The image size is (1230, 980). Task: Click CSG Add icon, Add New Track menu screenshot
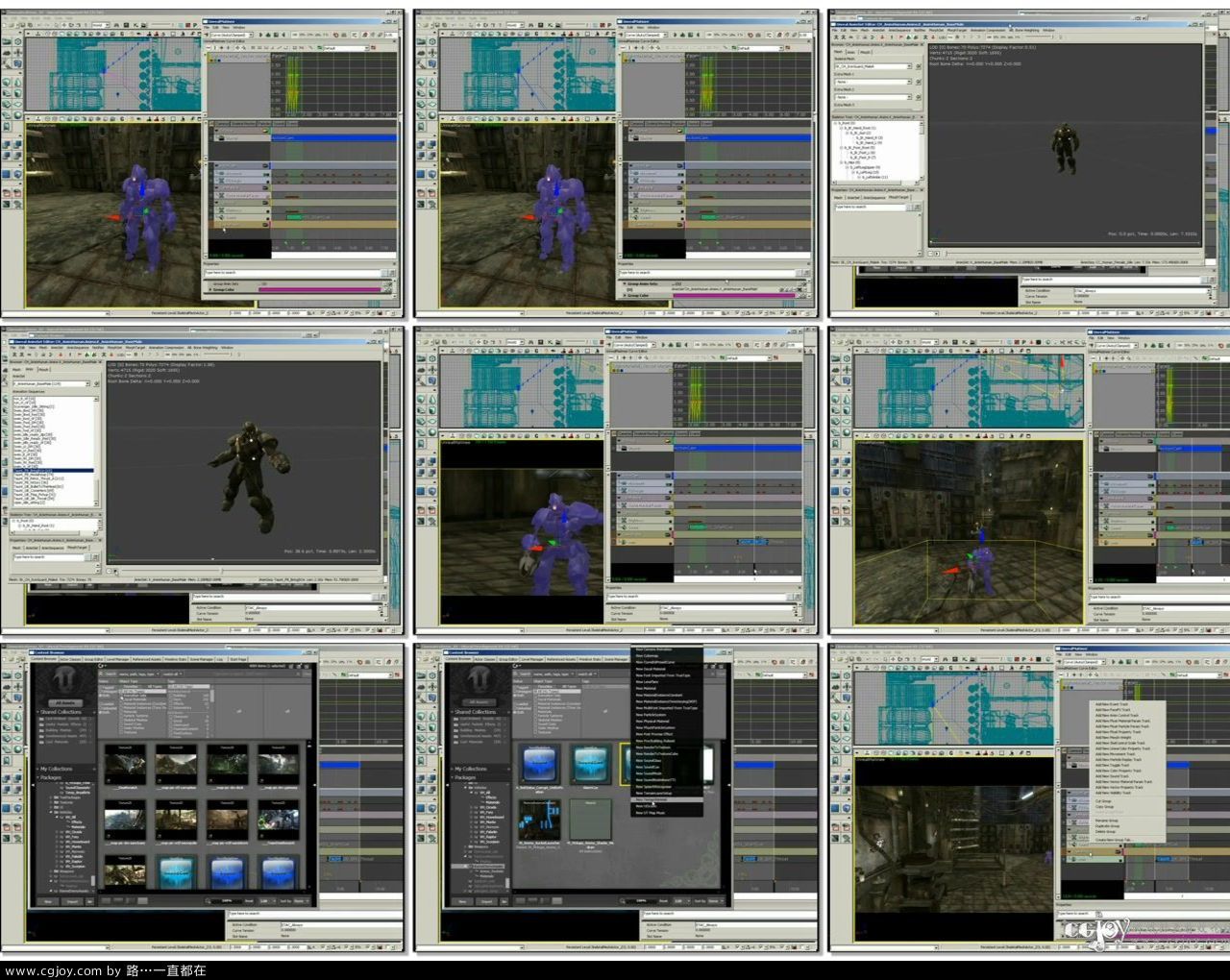click(x=835, y=778)
